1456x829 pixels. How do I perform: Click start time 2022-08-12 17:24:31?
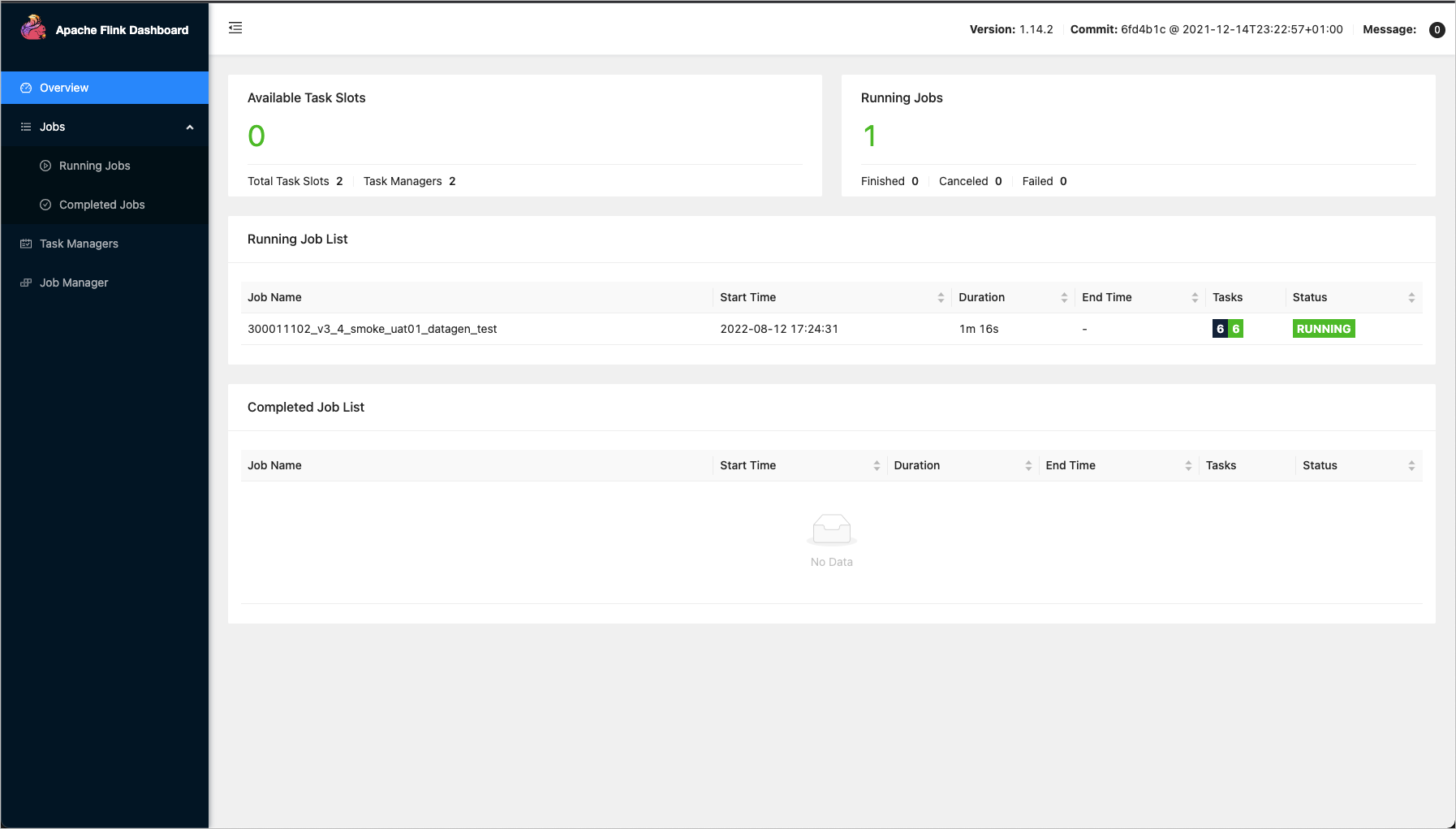(779, 329)
